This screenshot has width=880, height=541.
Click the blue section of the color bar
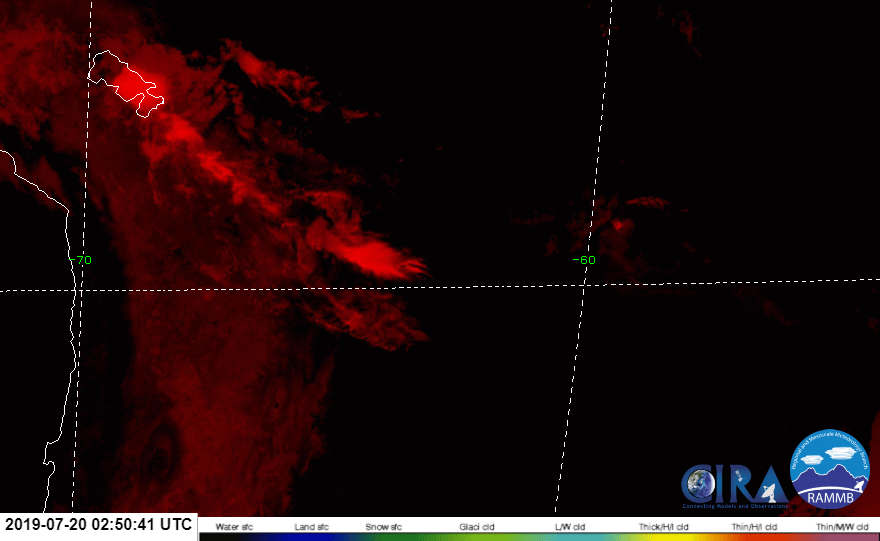point(300,536)
